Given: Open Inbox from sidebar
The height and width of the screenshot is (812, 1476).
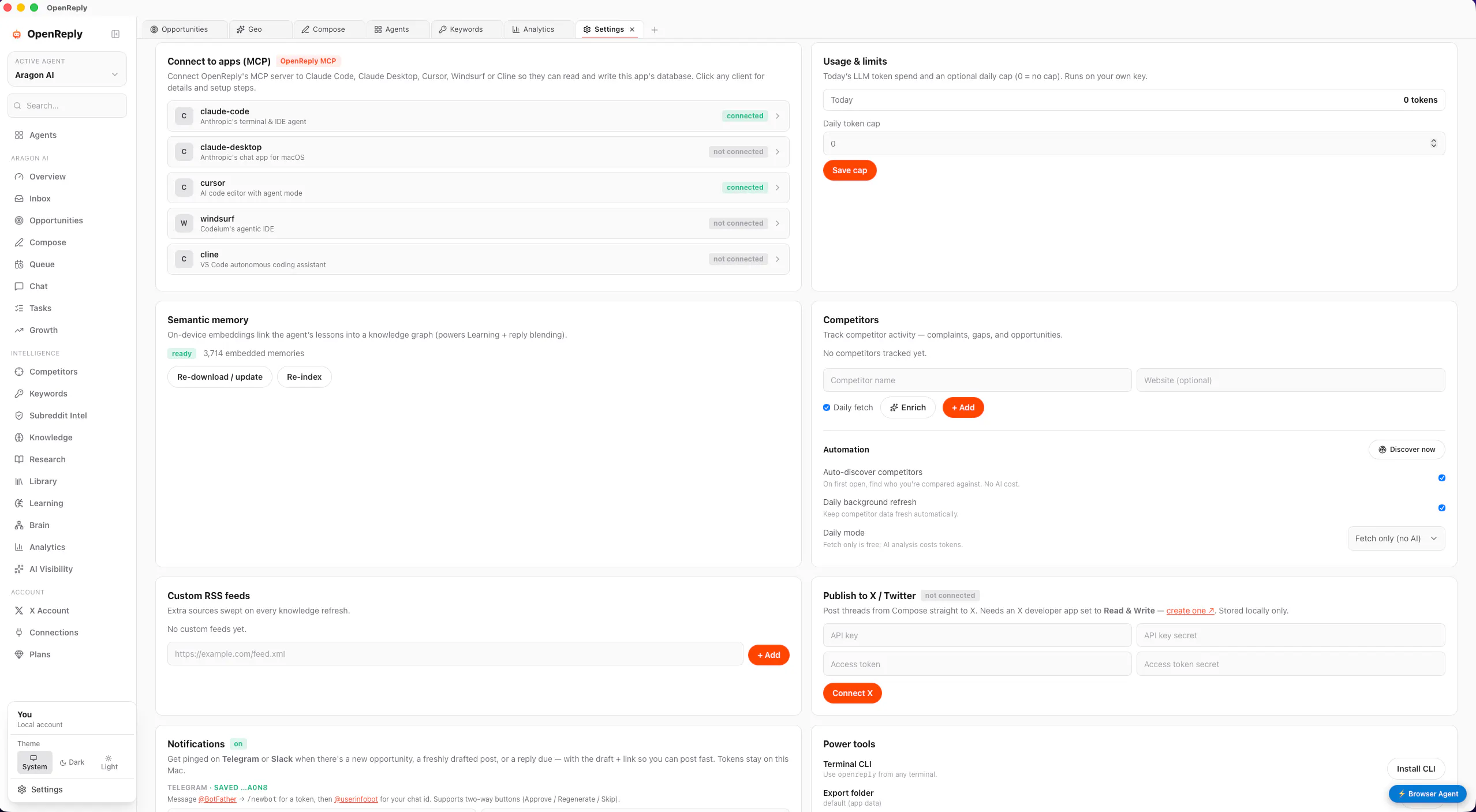Looking at the screenshot, I should click(40, 199).
